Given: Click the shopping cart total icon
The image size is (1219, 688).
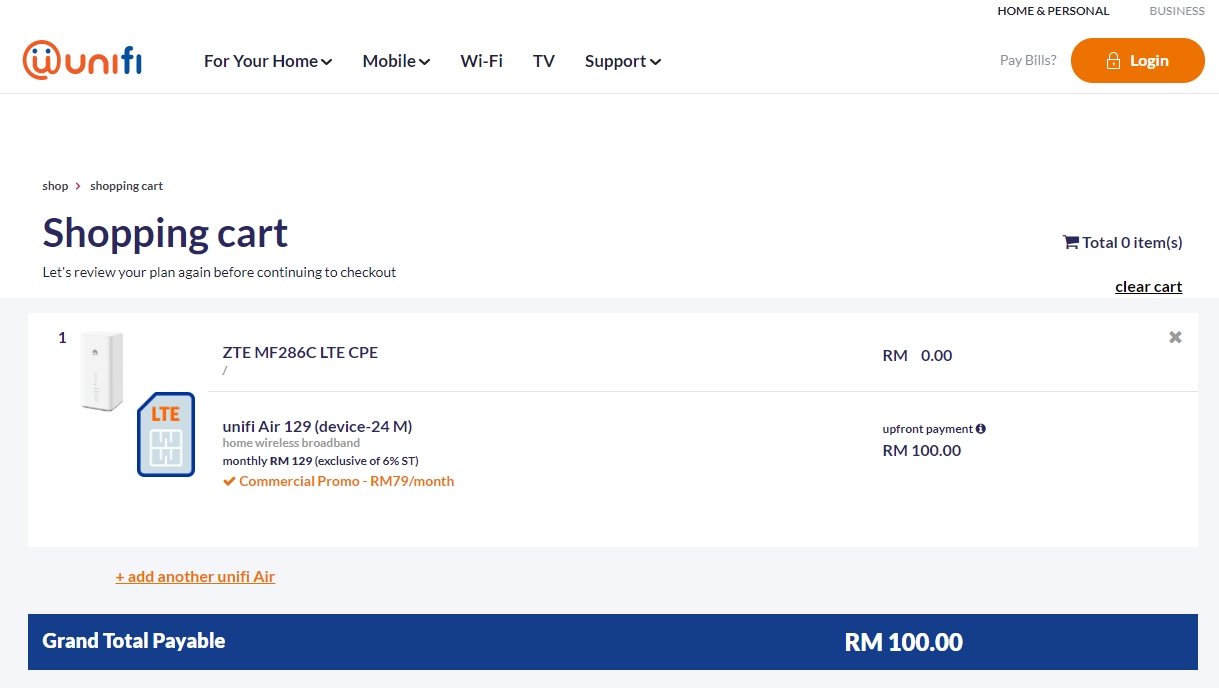Looking at the screenshot, I should tap(1070, 242).
